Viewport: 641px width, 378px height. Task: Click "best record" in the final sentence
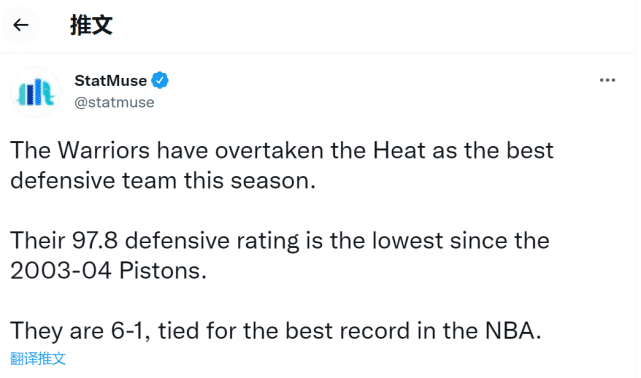pyautogui.click(x=347, y=331)
